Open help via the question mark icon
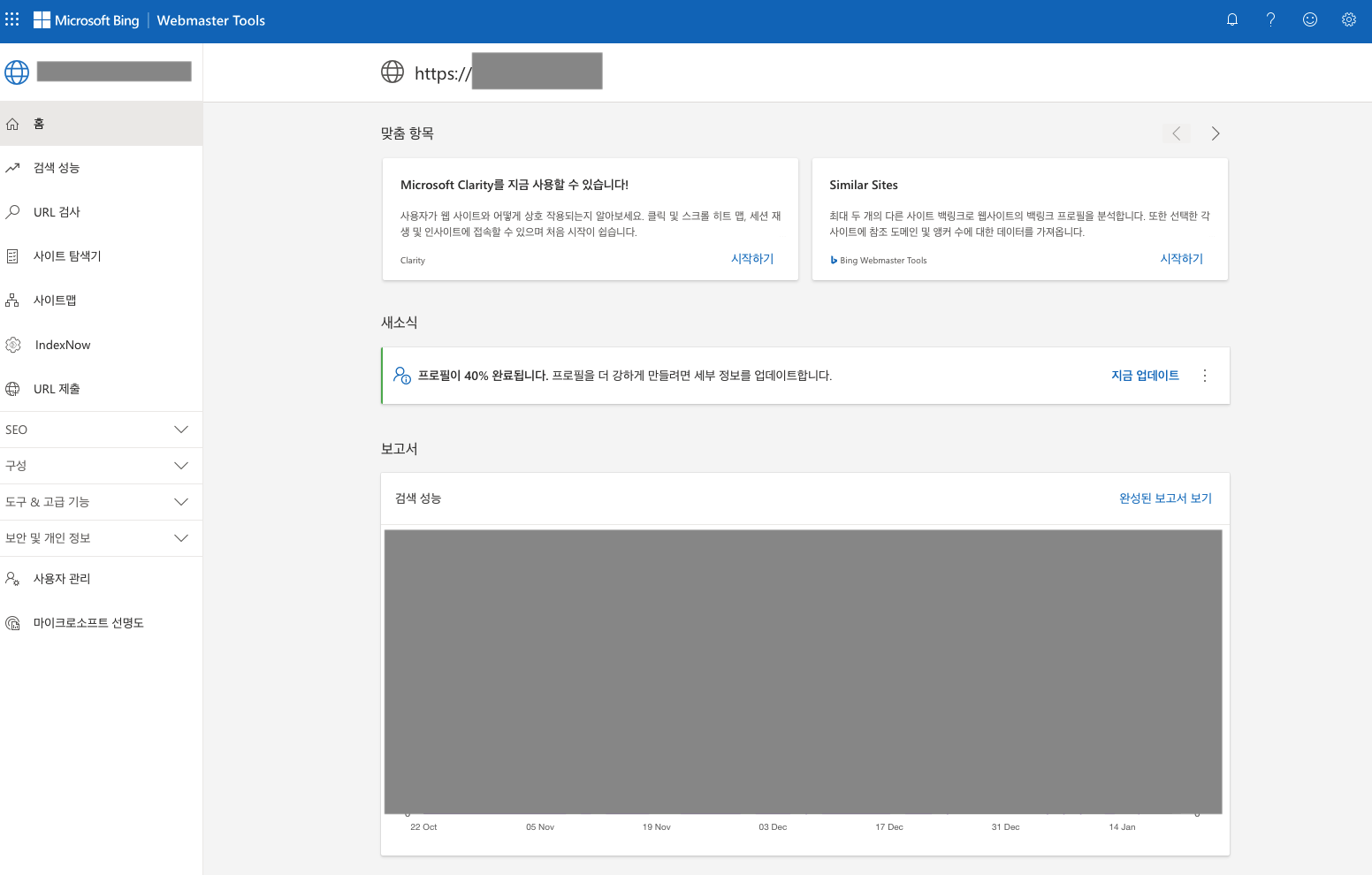This screenshot has width=1372, height=875. [x=1270, y=19]
